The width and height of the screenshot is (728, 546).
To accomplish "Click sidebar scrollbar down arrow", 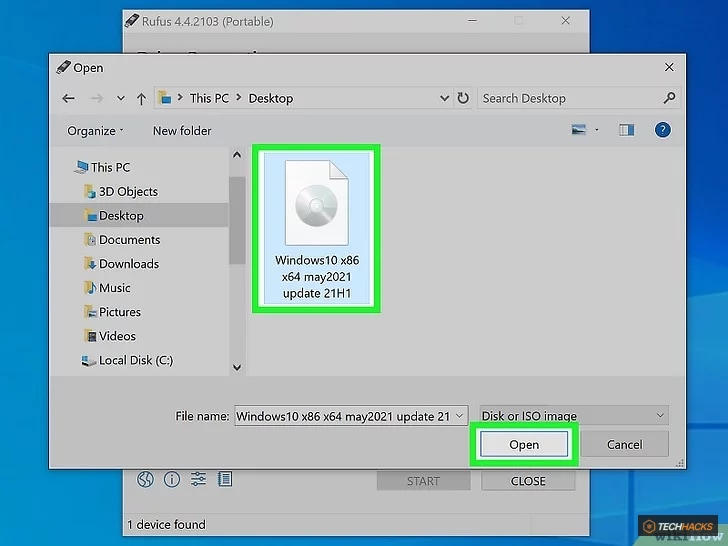I will [x=237, y=368].
